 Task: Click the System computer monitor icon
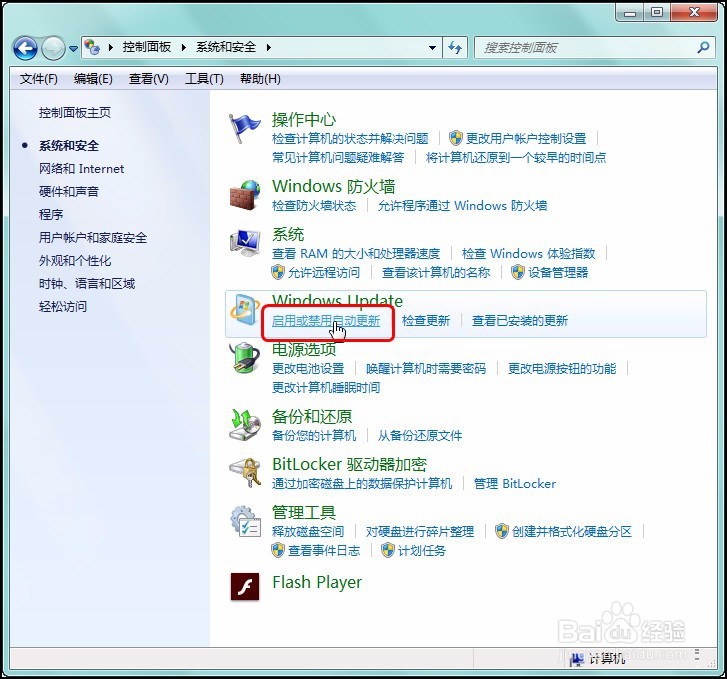coord(245,243)
